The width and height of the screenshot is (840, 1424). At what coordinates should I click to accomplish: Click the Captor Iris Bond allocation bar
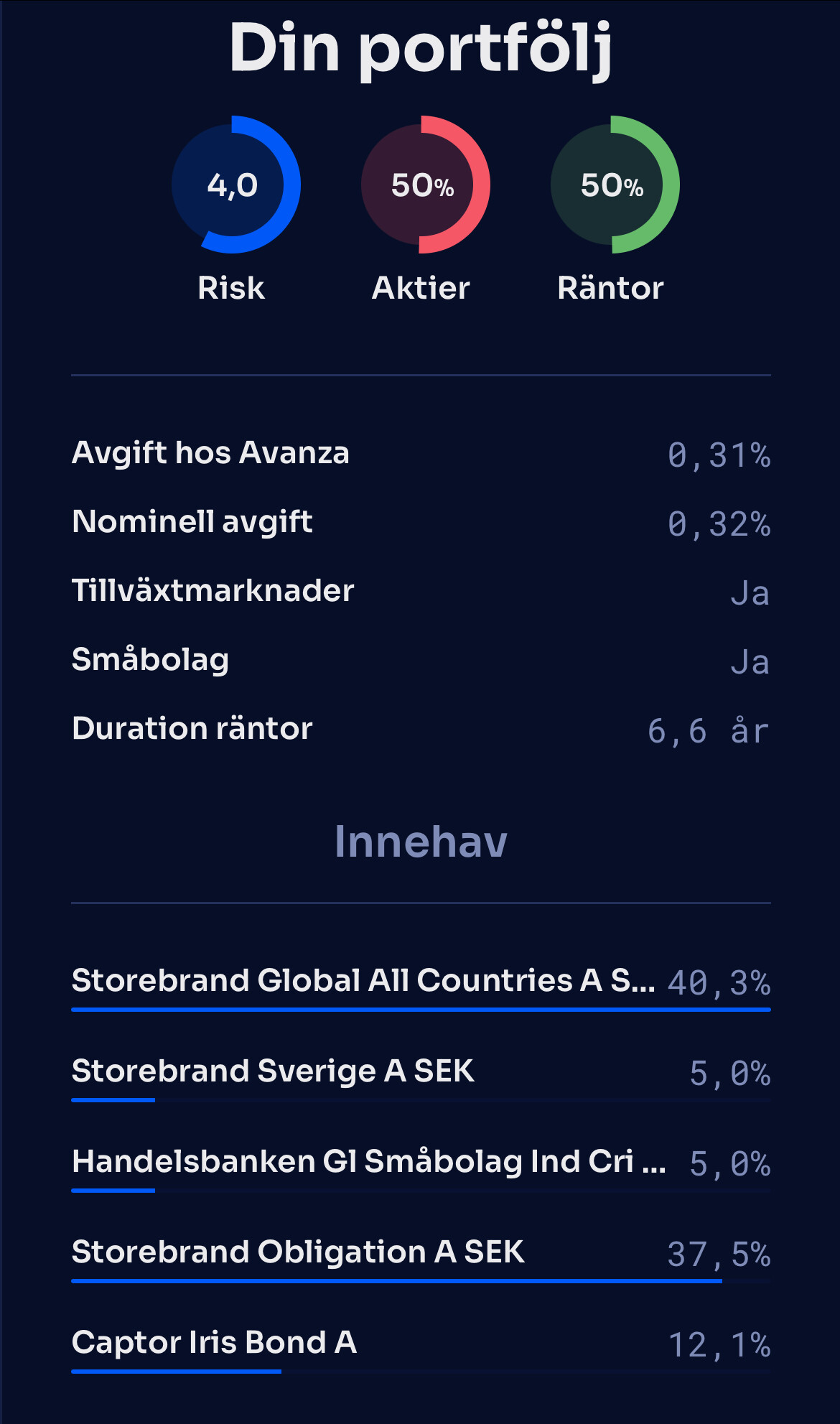(x=177, y=1372)
